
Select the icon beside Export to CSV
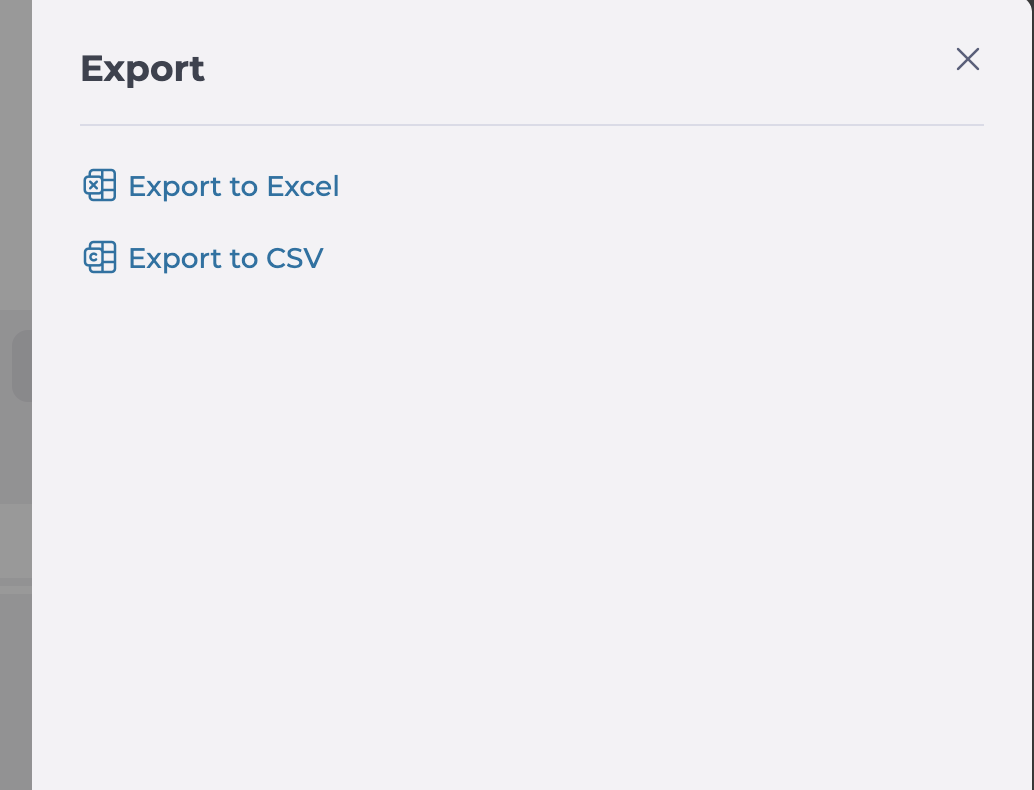click(100, 257)
